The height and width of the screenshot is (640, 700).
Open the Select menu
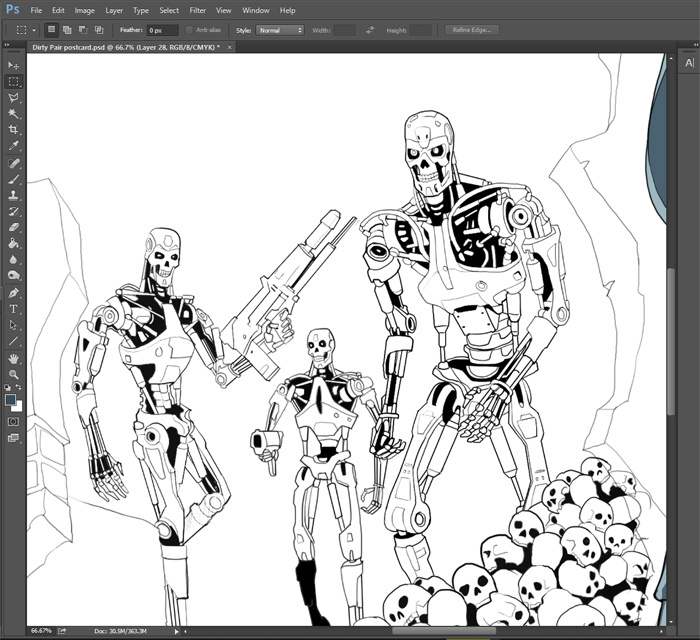click(169, 10)
